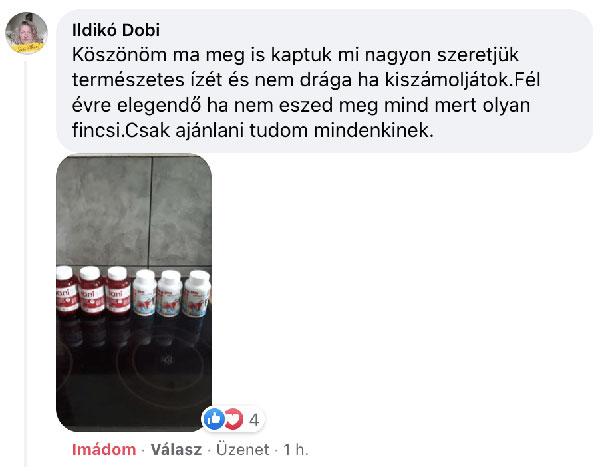The height and width of the screenshot is (467, 600).
Task: Click Üzenet to message the commenter
Action: coord(243,449)
